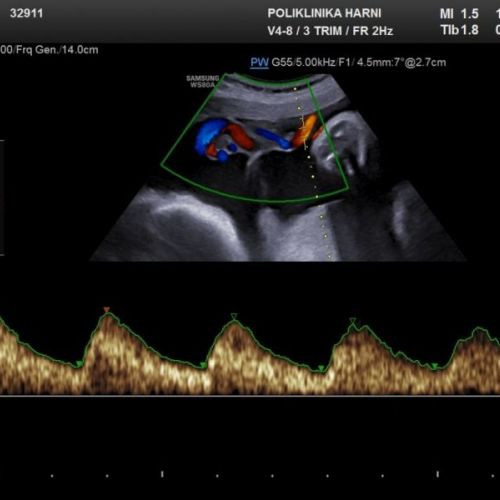Click the Frq Gen./14.0cm depth label
The image size is (500, 500).
point(57,50)
